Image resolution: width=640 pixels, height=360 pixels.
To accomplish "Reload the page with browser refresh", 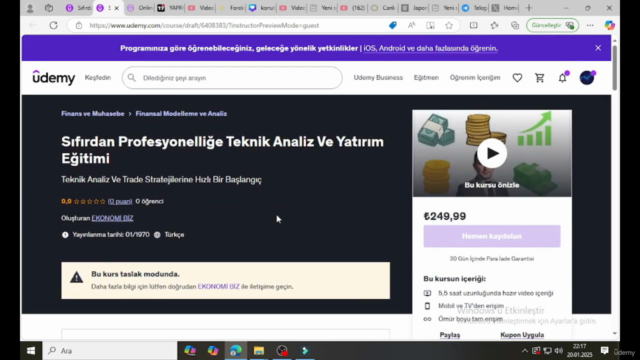I will pos(53,25).
